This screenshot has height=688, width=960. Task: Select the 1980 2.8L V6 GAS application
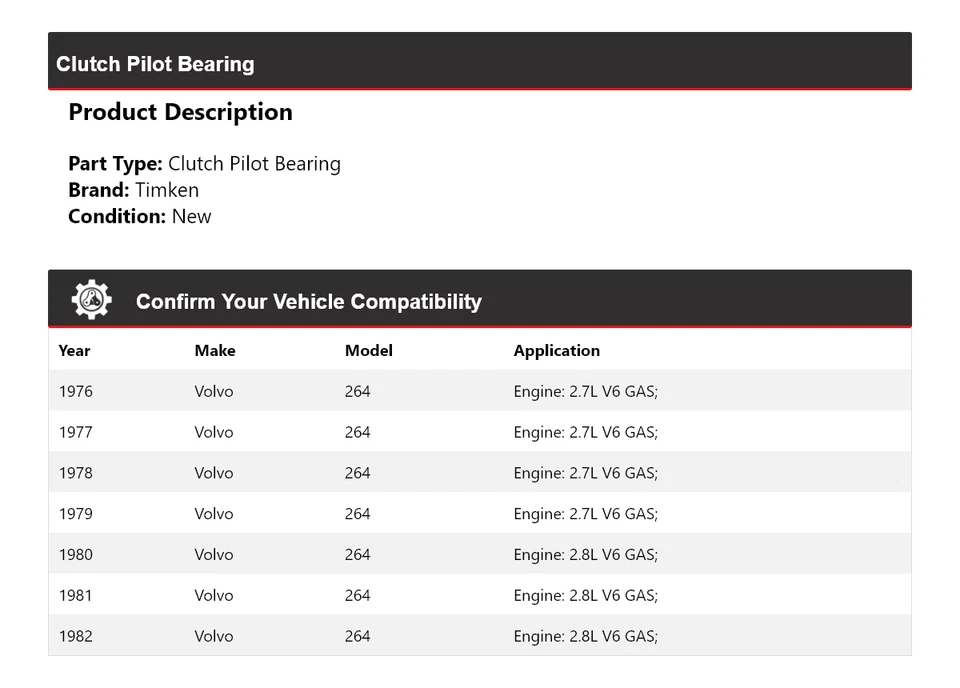tap(585, 555)
